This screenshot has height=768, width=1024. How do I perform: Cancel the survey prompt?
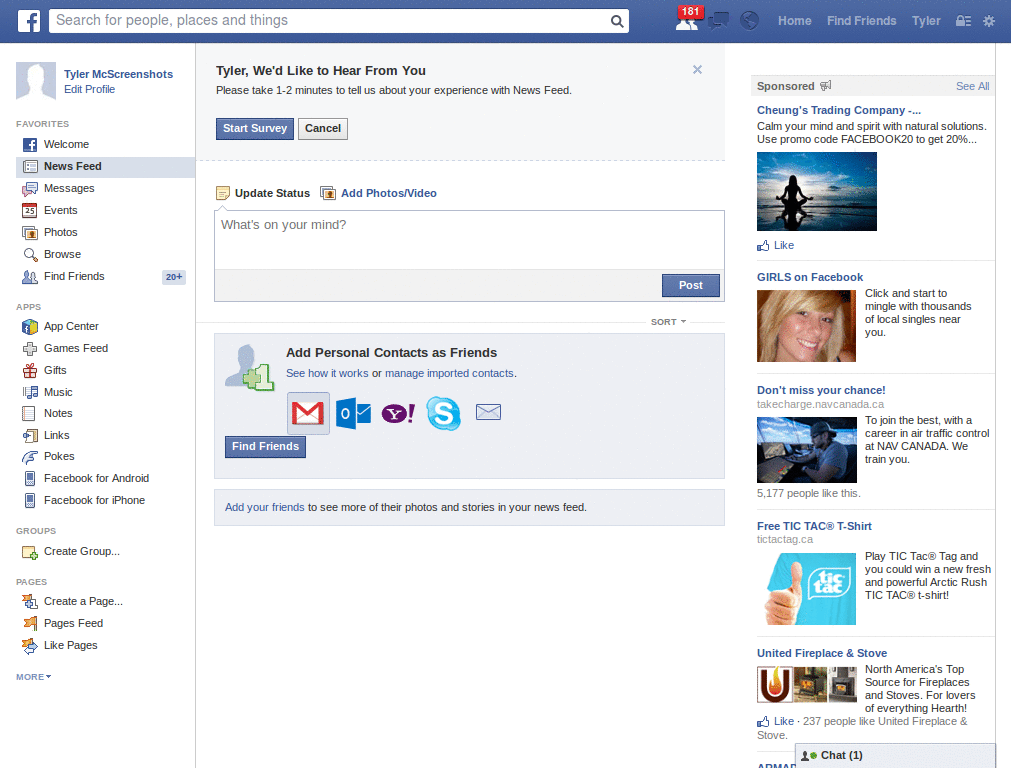click(323, 129)
